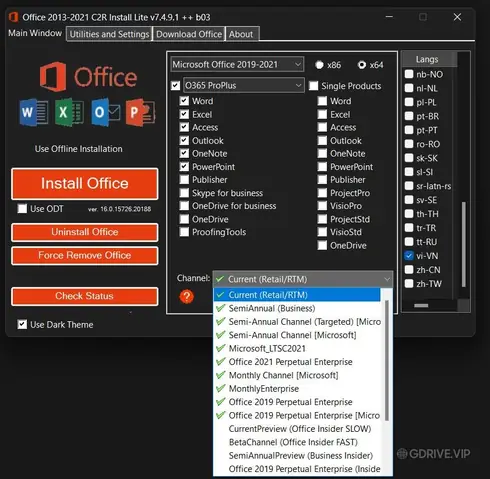Click Force Remove Office
The width and height of the screenshot is (490, 479).
(x=85, y=255)
